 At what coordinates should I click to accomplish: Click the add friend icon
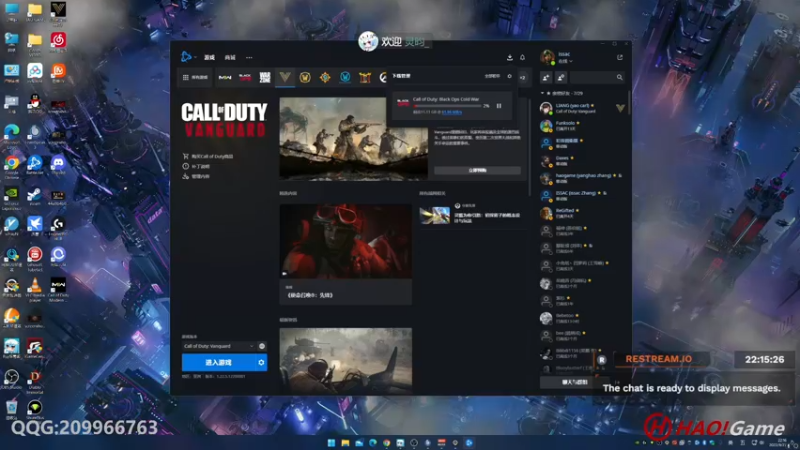pos(546,78)
